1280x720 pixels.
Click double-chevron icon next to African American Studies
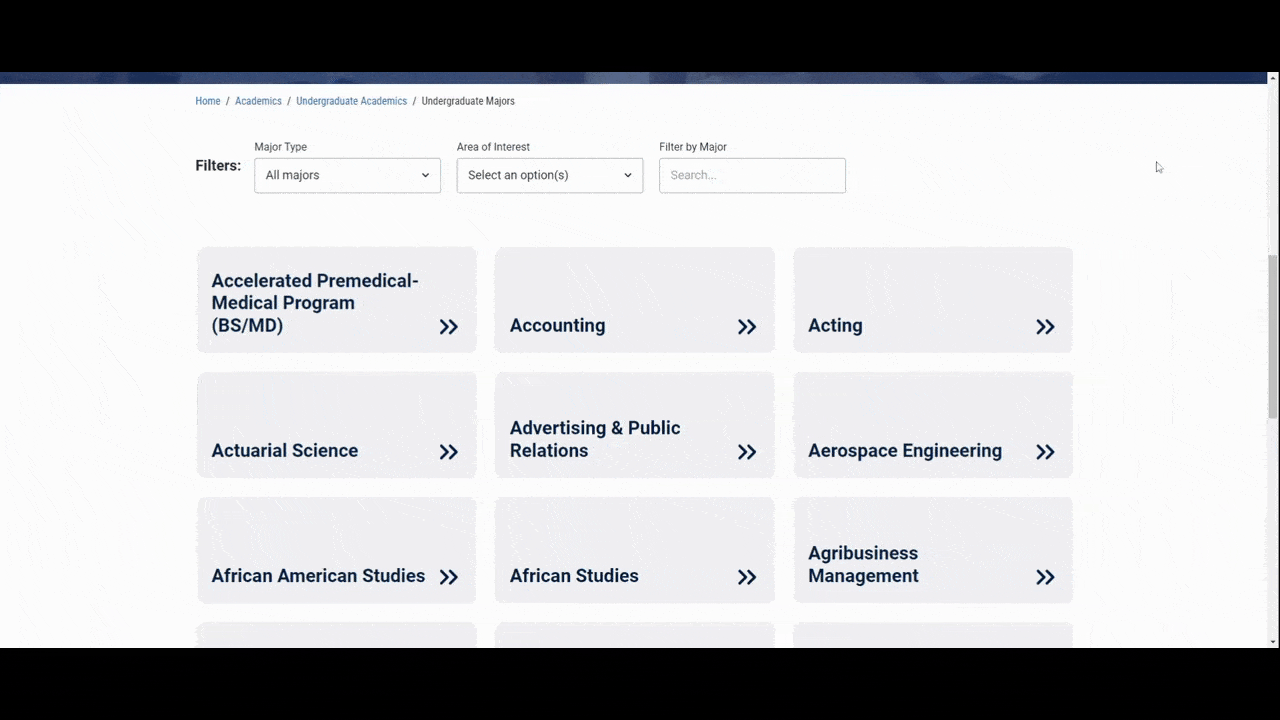pyautogui.click(x=448, y=577)
